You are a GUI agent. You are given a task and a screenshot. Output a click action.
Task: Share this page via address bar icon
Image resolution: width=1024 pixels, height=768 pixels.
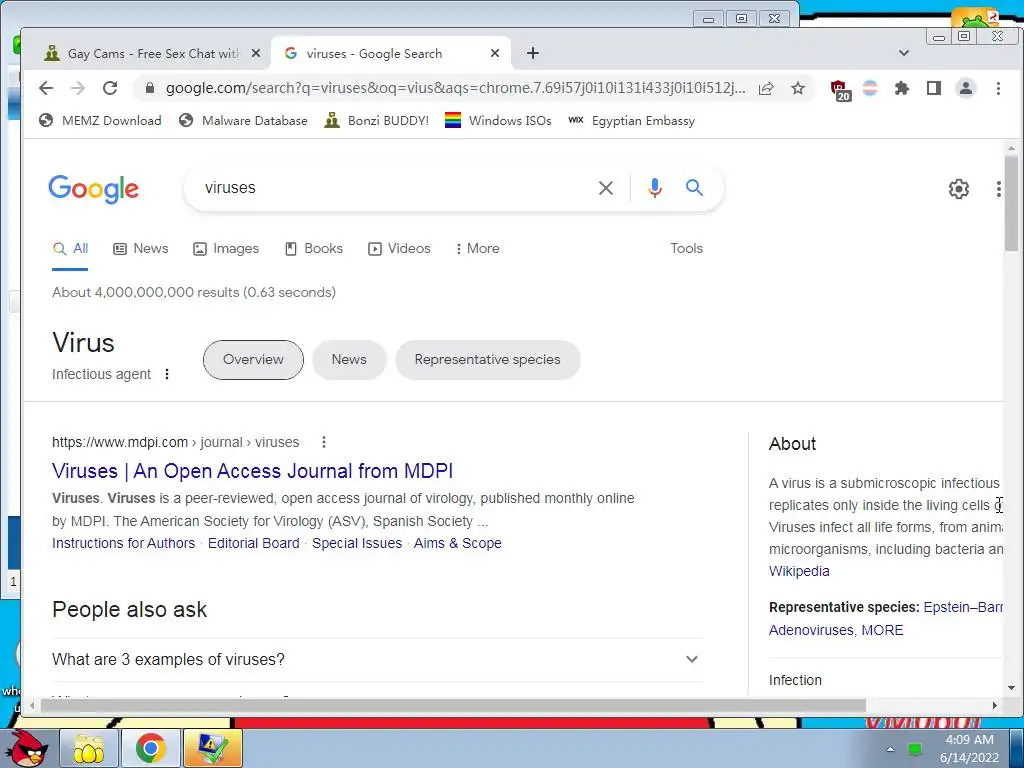(x=766, y=88)
